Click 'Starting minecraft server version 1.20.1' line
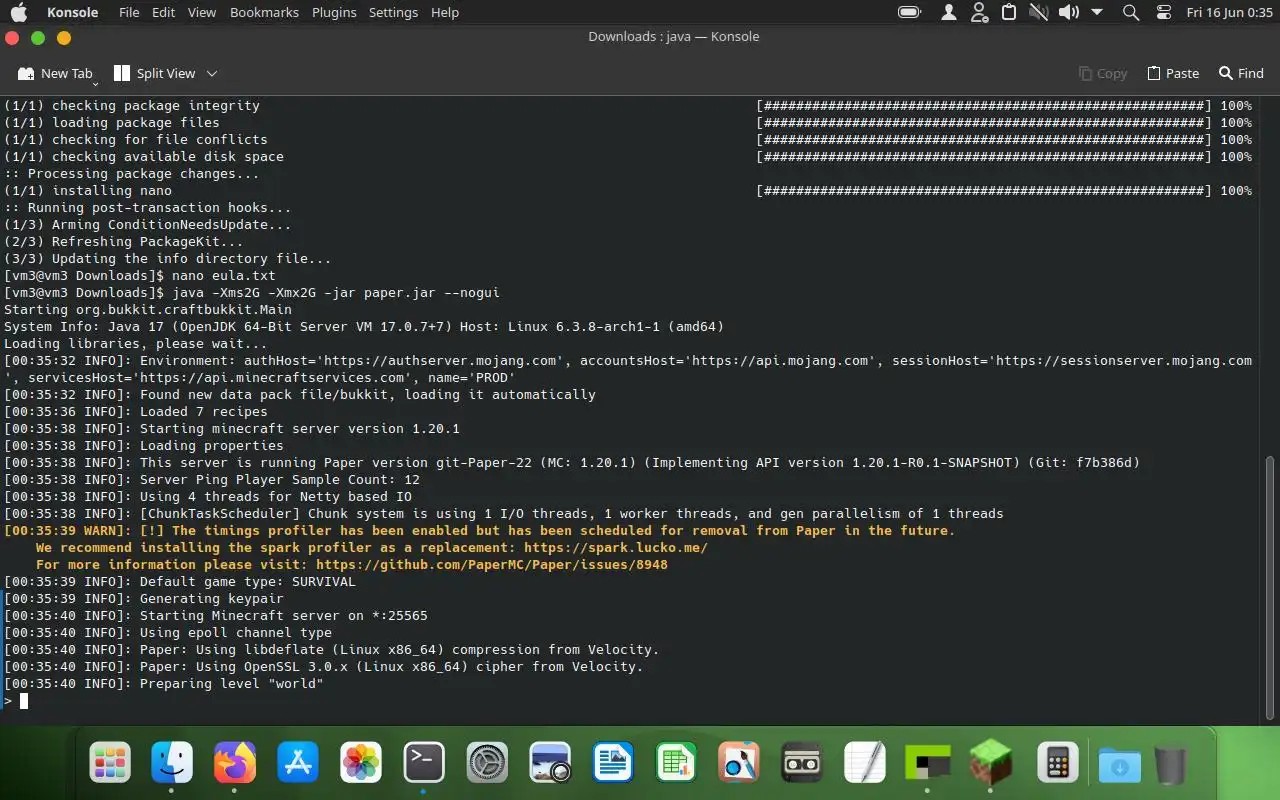 (232, 428)
